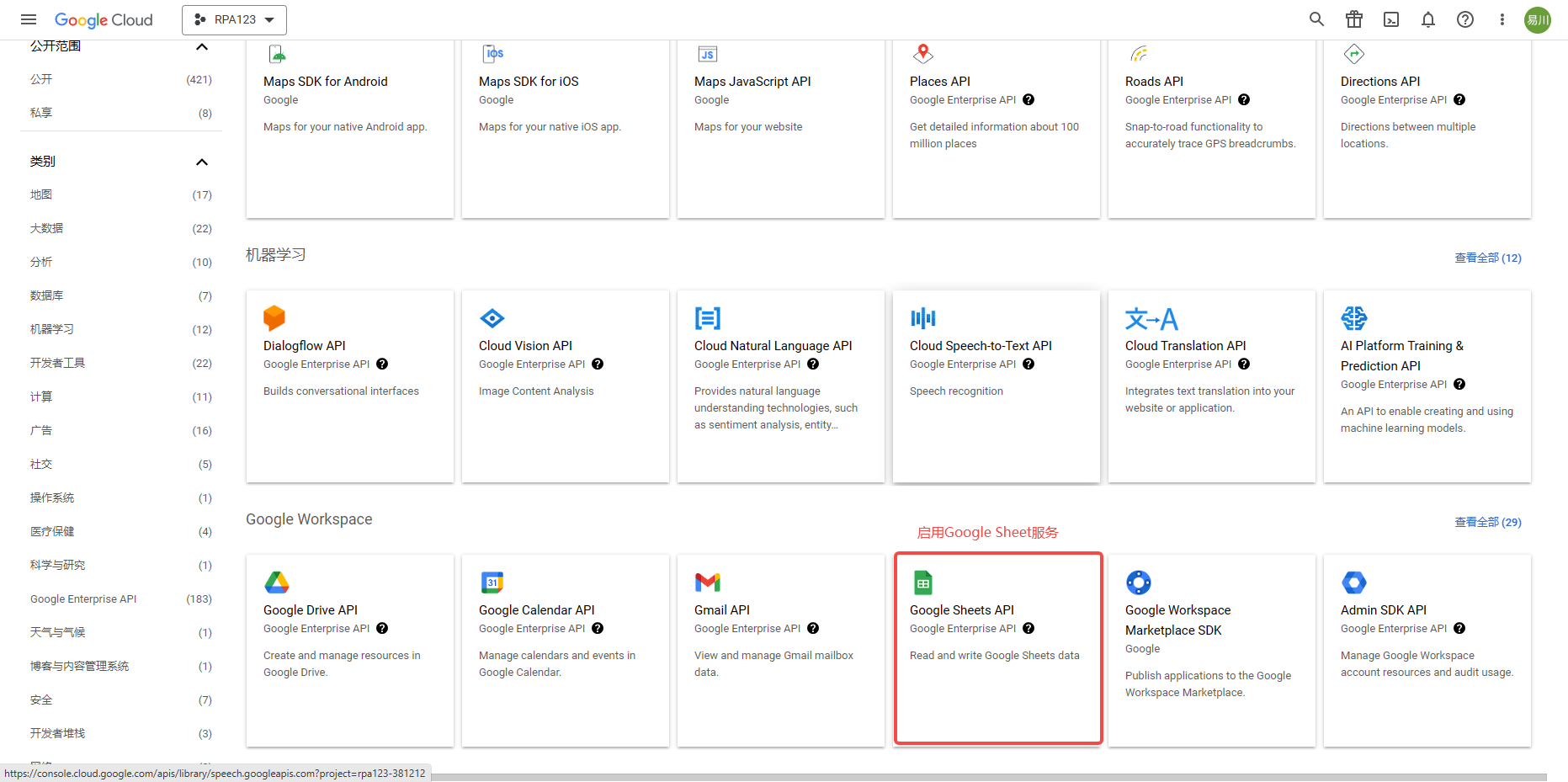Open the Directions API title
This screenshot has width=1568, height=782.
click(1379, 81)
